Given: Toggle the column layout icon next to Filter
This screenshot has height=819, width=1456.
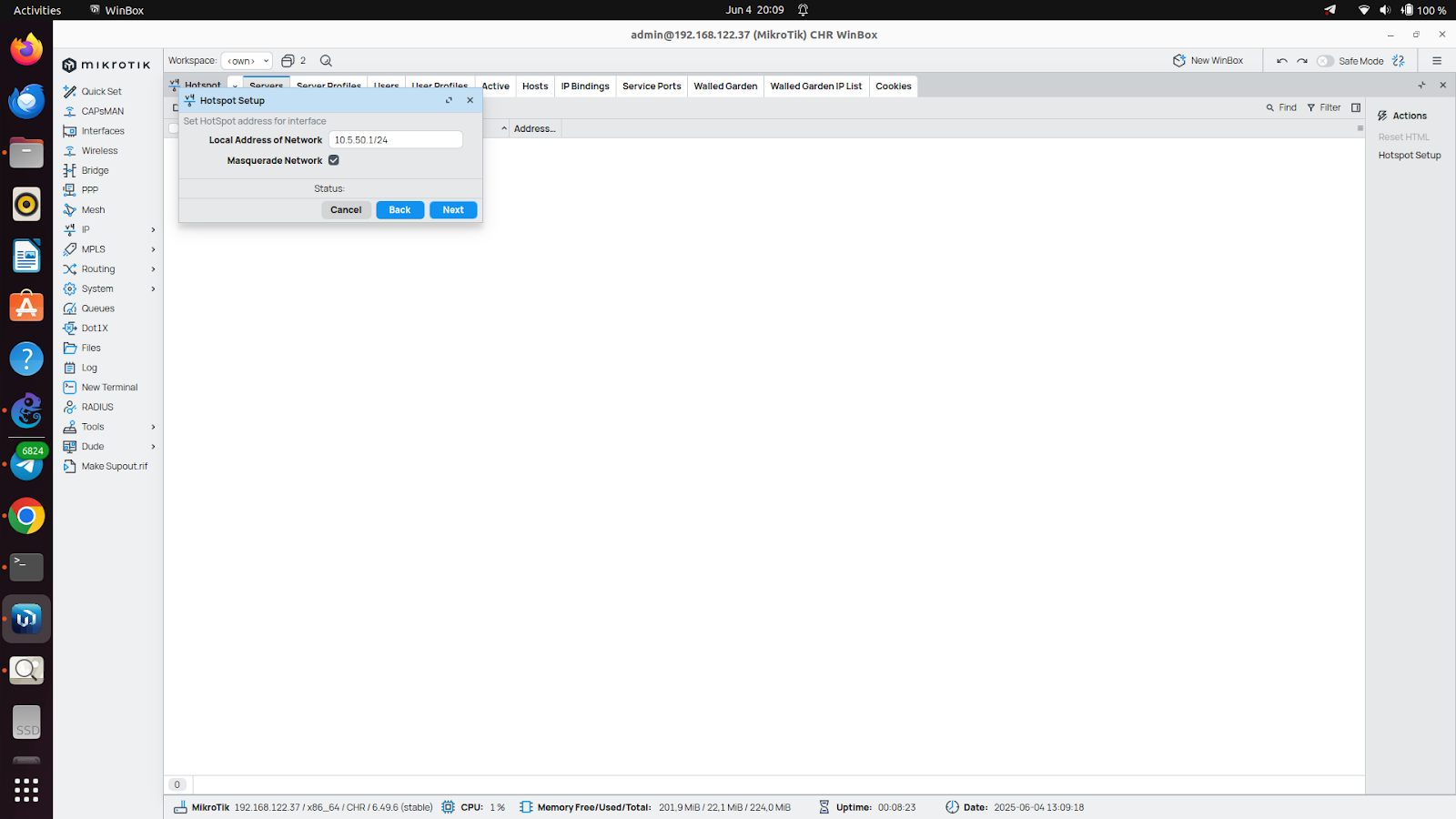Looking at the screenshot, I should pos(1356,107).
